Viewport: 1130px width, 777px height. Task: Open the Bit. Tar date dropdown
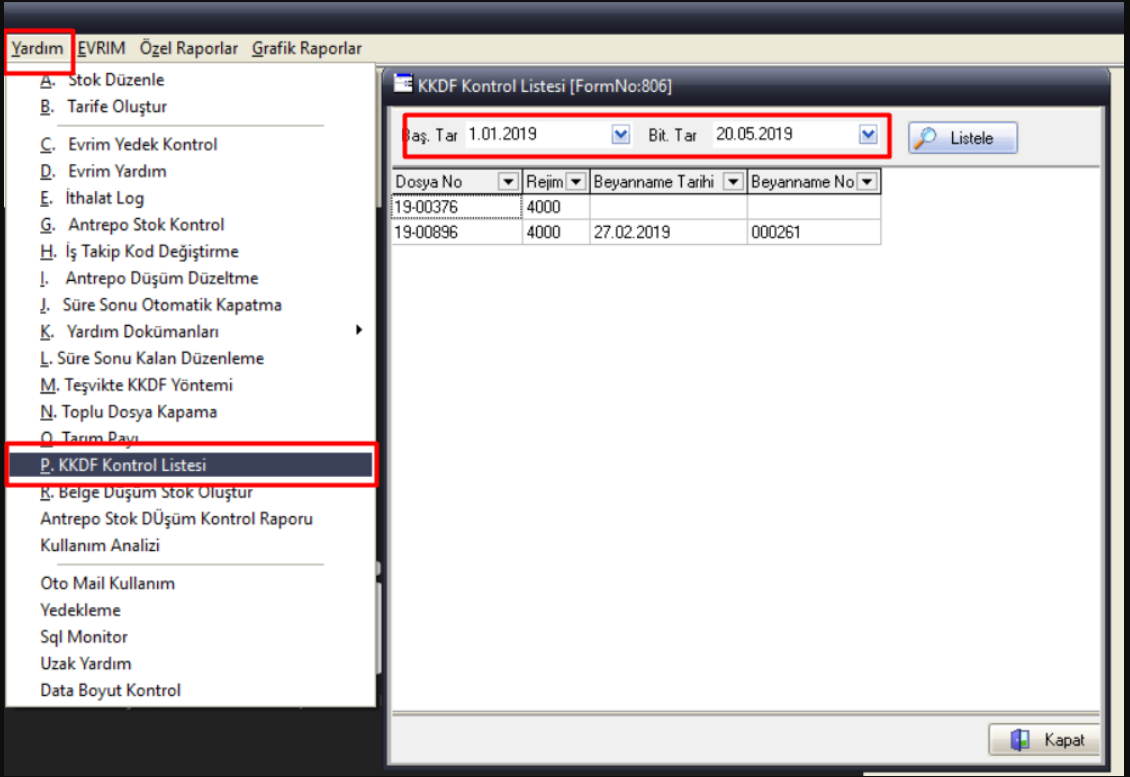tap(868, 135)
